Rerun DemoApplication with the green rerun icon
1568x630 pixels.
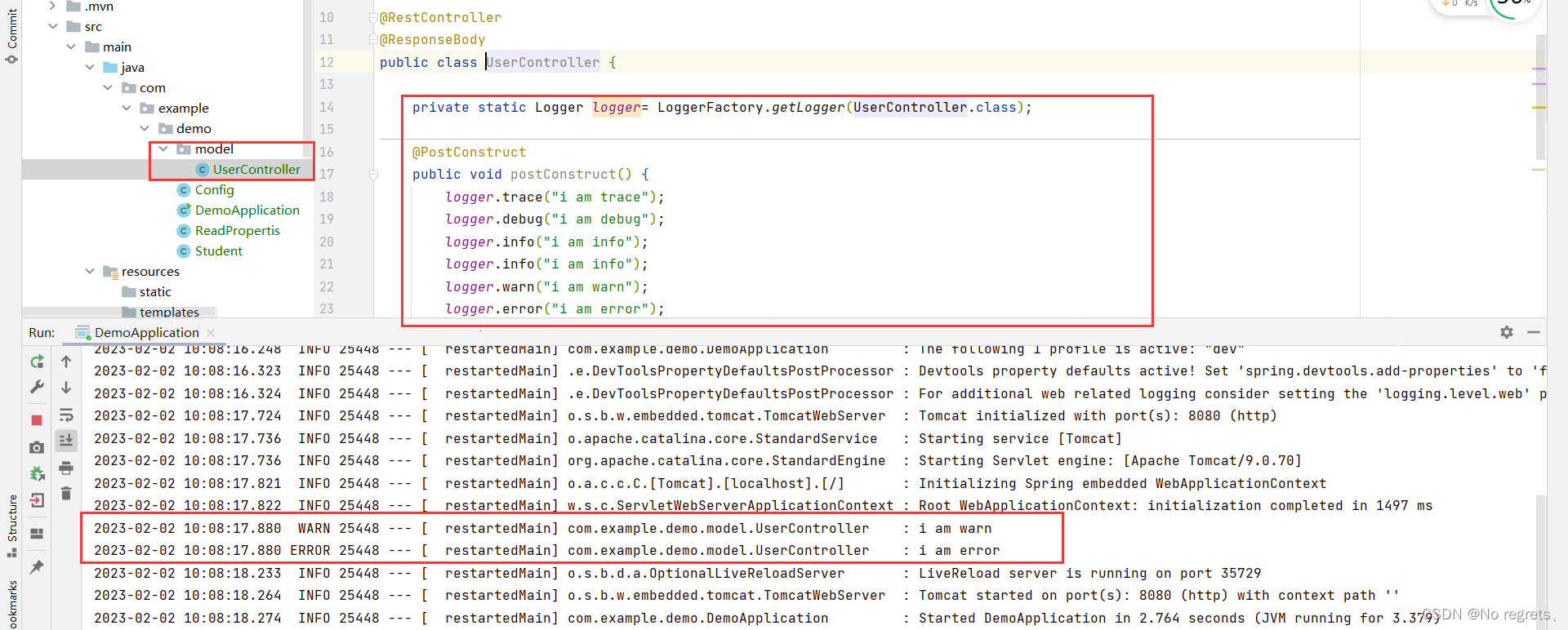pyautogui.click(x=37, y=362)
